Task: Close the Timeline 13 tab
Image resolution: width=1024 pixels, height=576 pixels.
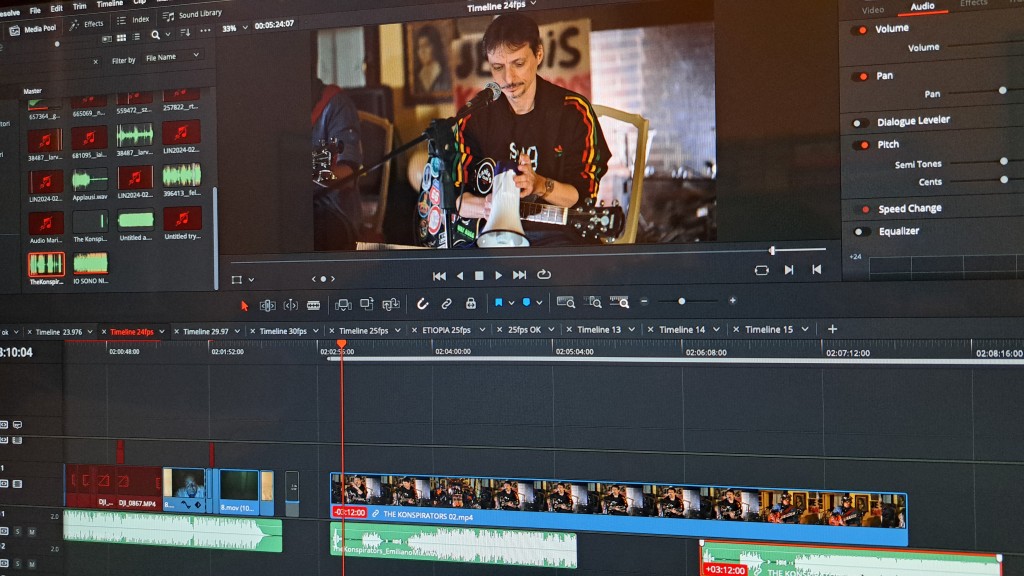Action: pyautogui.click(x=569, y=330)
